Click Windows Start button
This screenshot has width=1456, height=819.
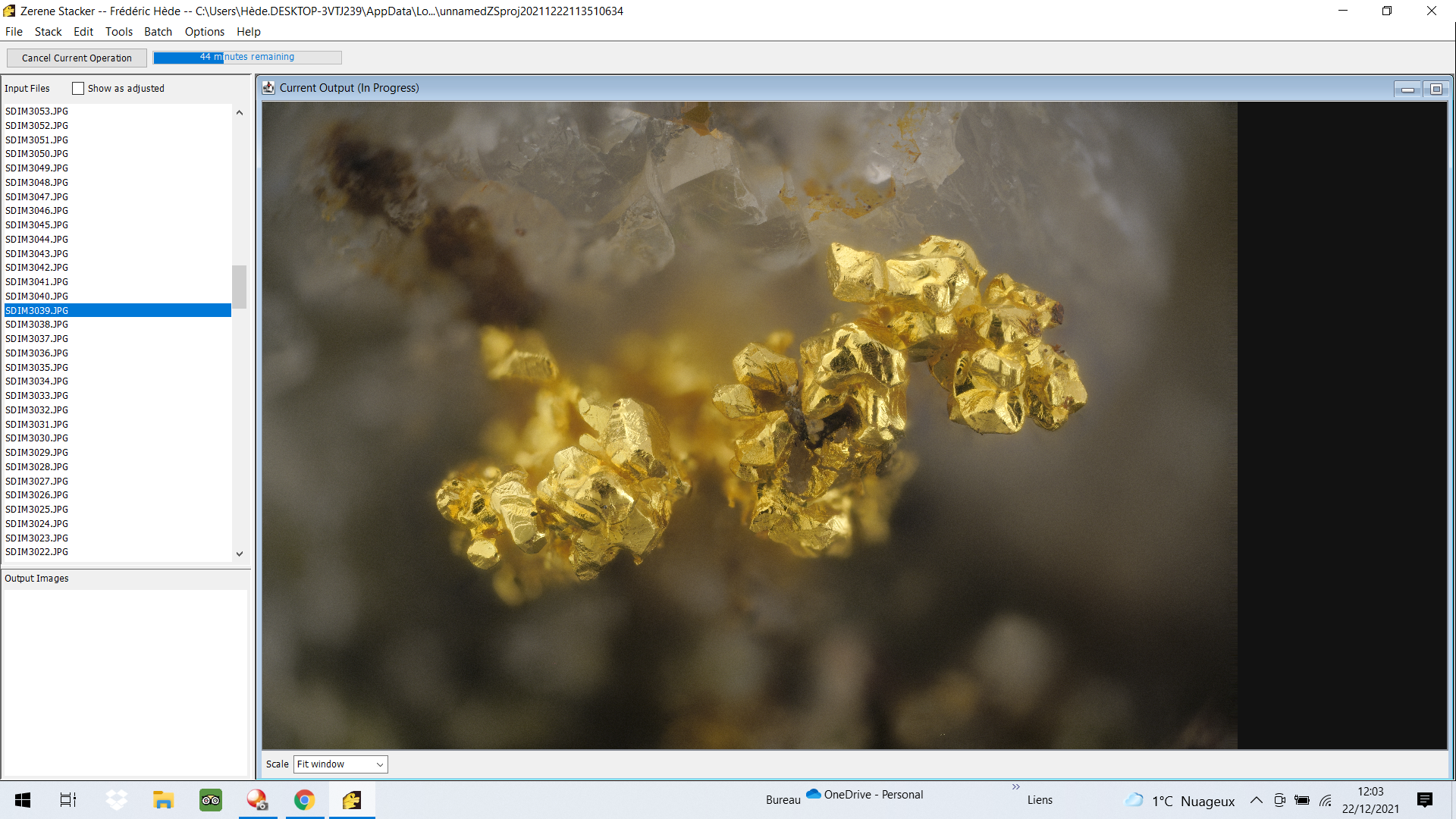coord(23,800)
